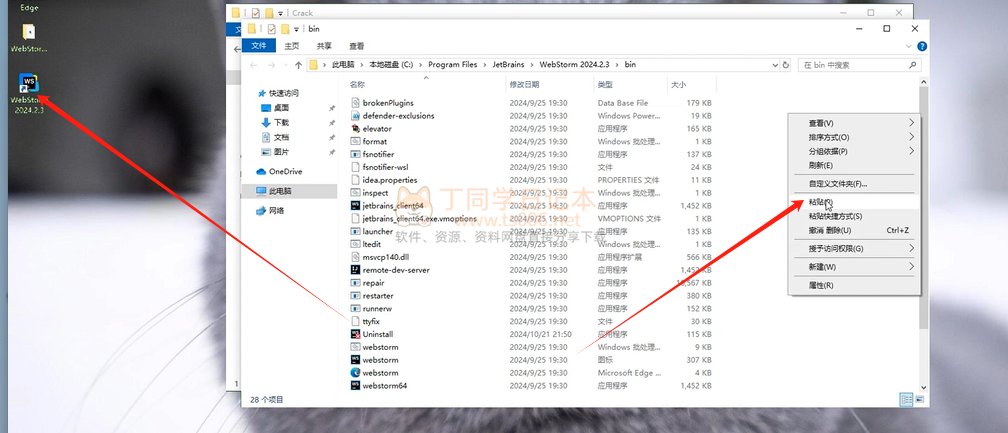
Task: Select the inspect batch file icon
Action: (x=356, y=193)
